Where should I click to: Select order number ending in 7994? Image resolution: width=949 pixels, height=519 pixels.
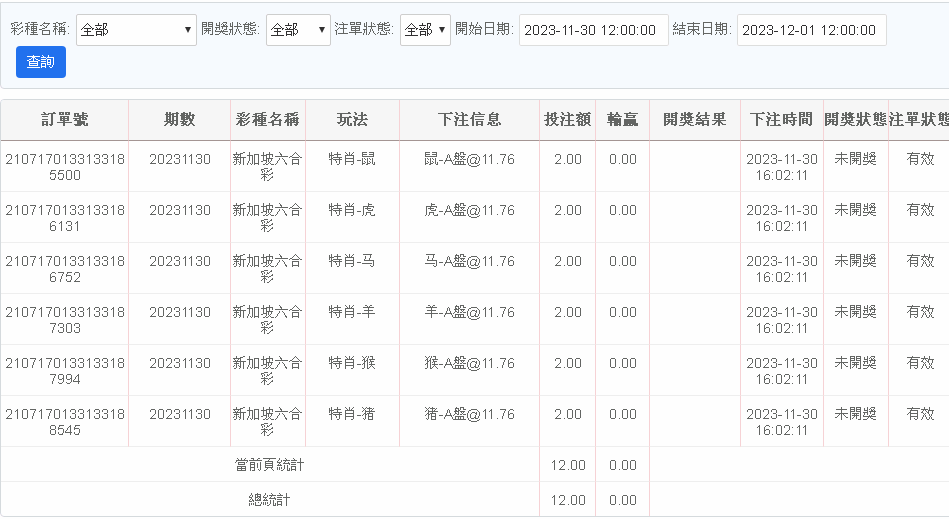coord(65,371)
